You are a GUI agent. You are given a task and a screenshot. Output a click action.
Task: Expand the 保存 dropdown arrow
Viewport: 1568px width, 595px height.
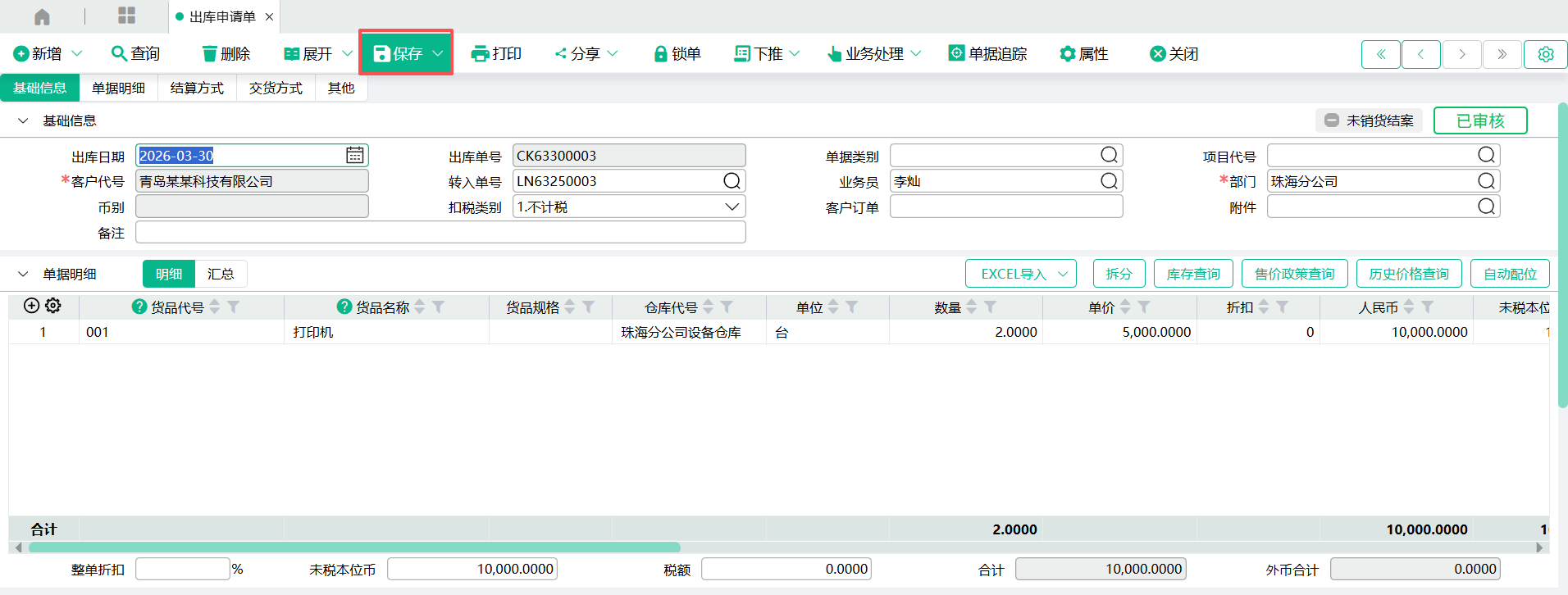click(438, 54)
